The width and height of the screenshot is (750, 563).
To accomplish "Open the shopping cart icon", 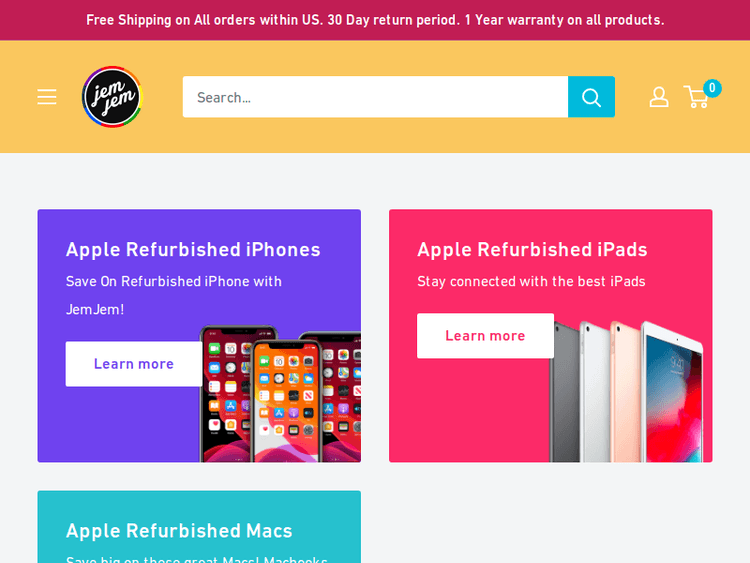I will click(695, 98).
